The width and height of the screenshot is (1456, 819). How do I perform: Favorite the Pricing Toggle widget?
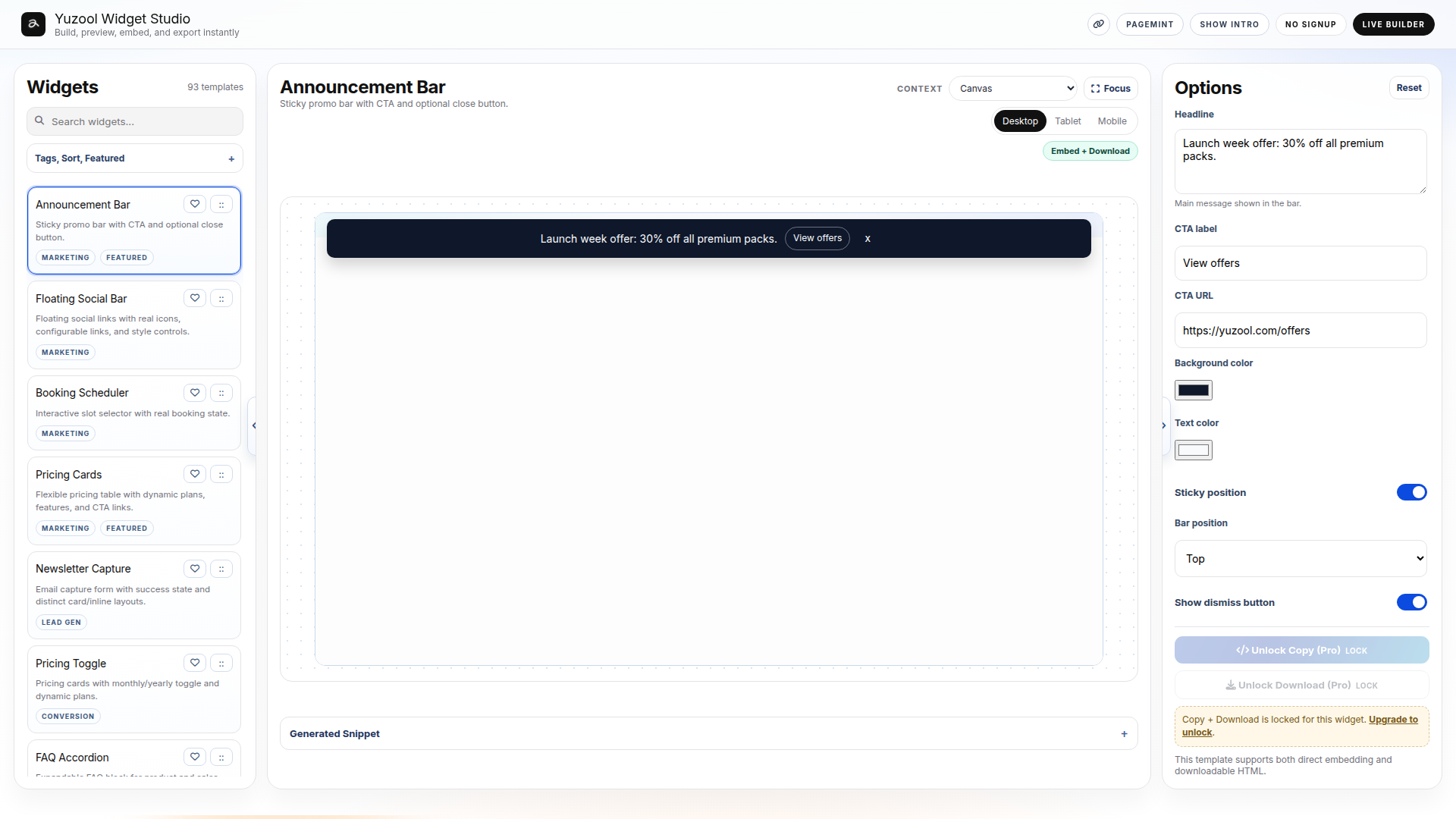(x=195, y=663)
